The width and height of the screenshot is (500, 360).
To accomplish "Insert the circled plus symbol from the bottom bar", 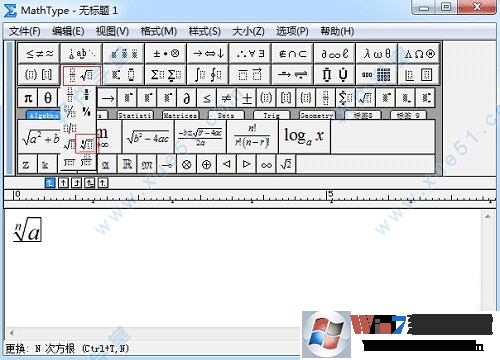I will point(207,164).
